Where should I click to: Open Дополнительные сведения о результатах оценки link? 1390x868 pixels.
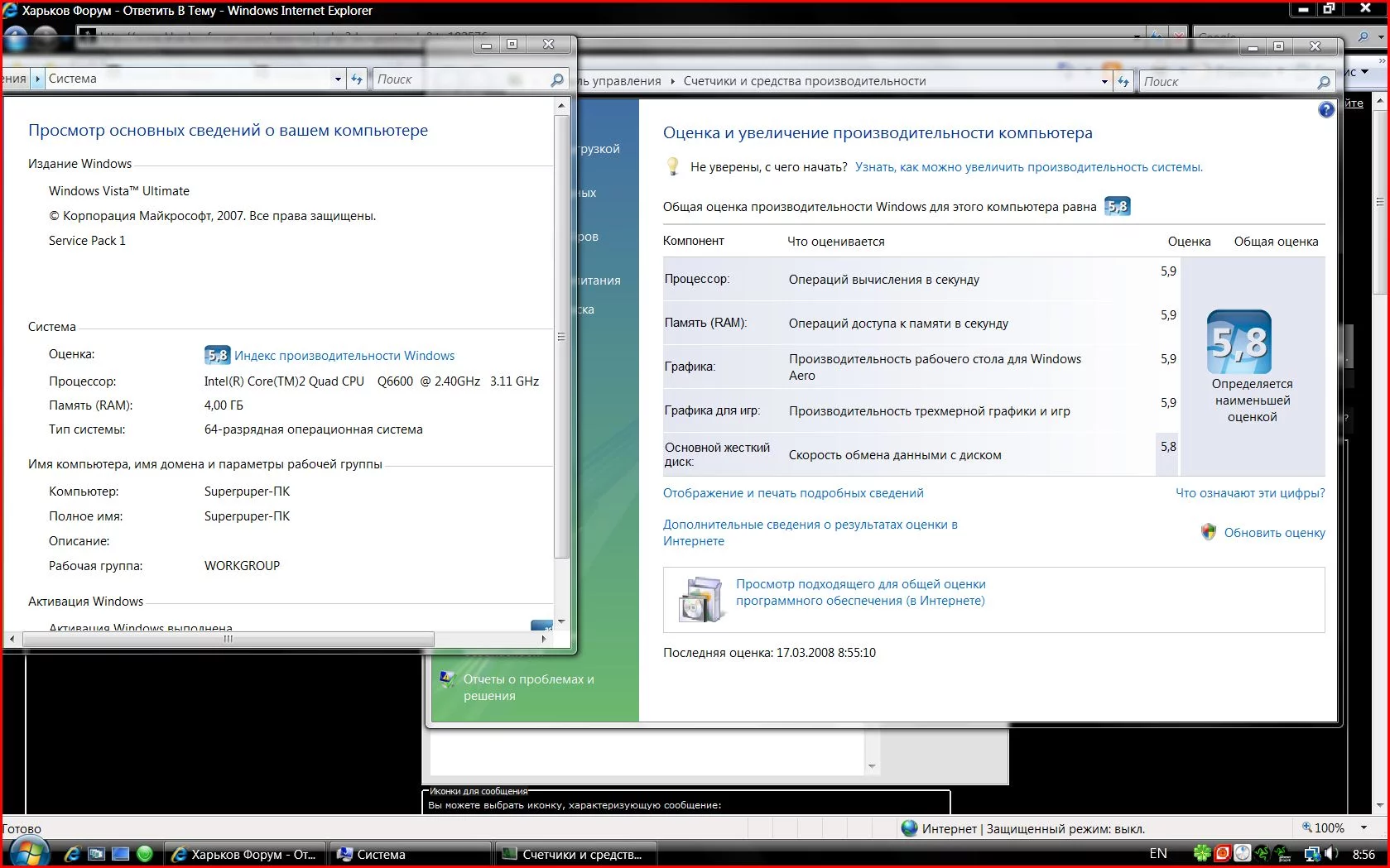[810, 533]
